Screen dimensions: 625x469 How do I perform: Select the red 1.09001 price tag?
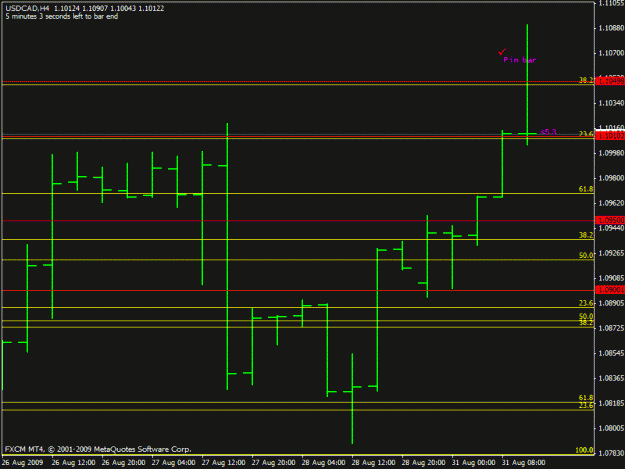tap(610, 290)
